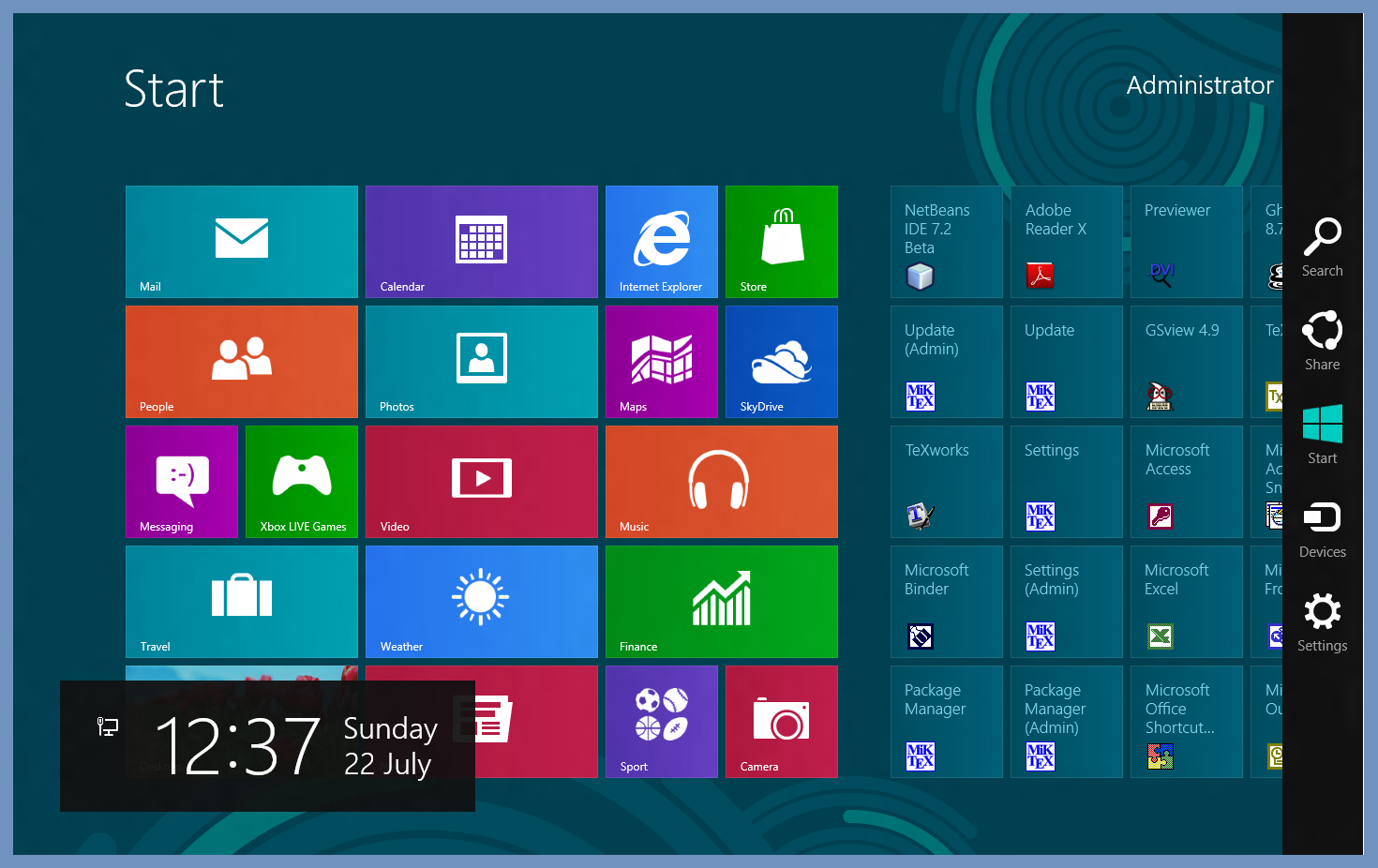Launch Adobe Reader X tile

[x=1067, y=242]
